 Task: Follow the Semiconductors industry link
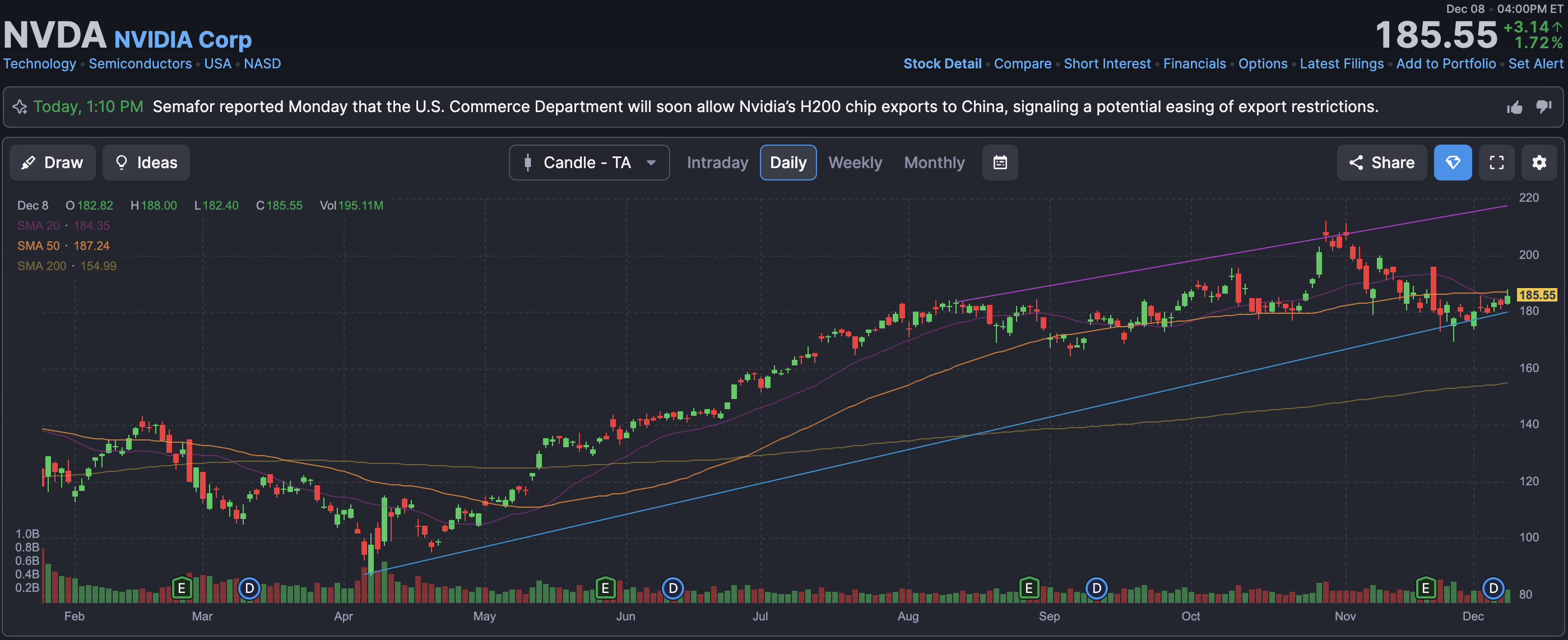coord(140,63)
